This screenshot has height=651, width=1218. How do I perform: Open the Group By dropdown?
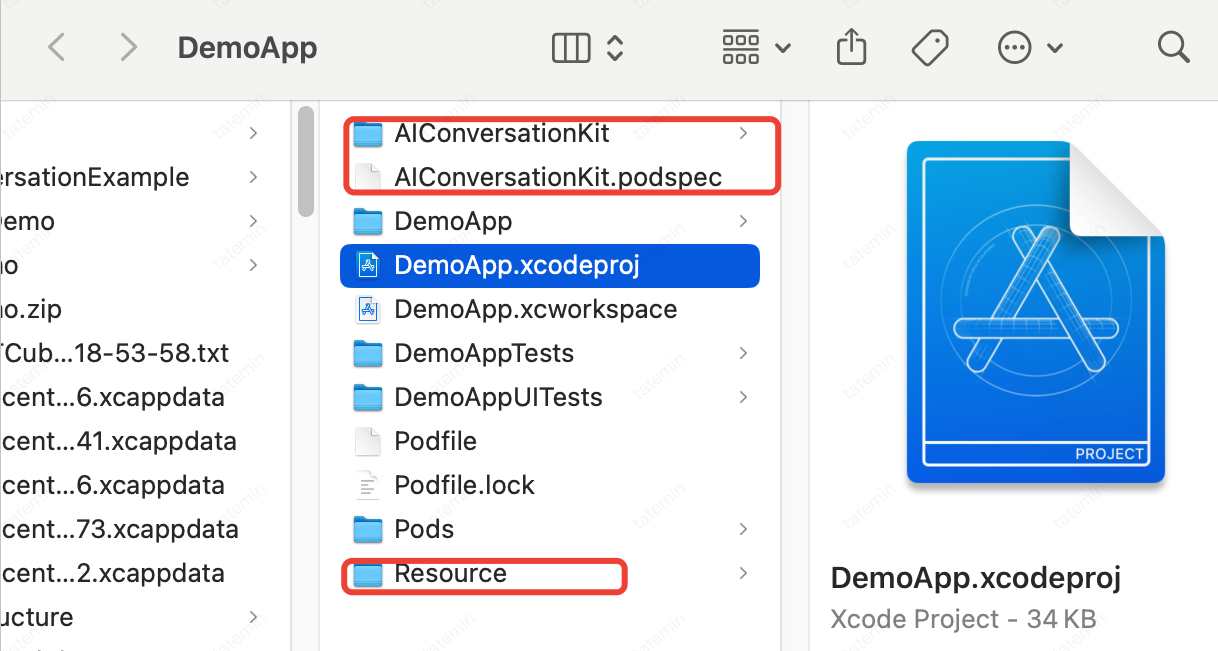[755, 47]
